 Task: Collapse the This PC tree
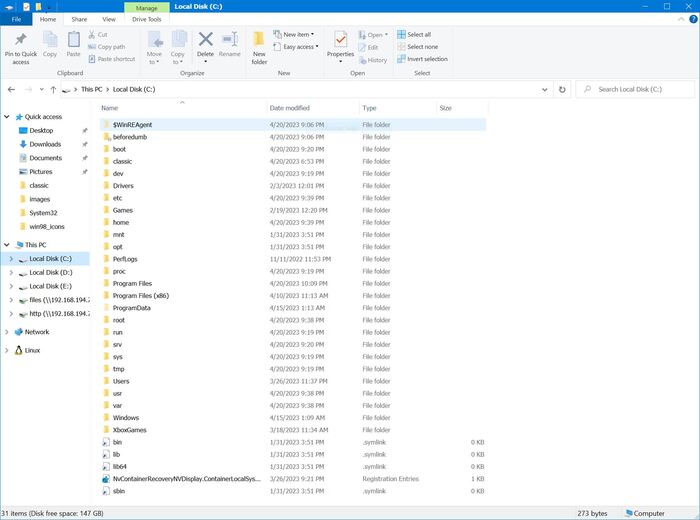tap(7, 245)
